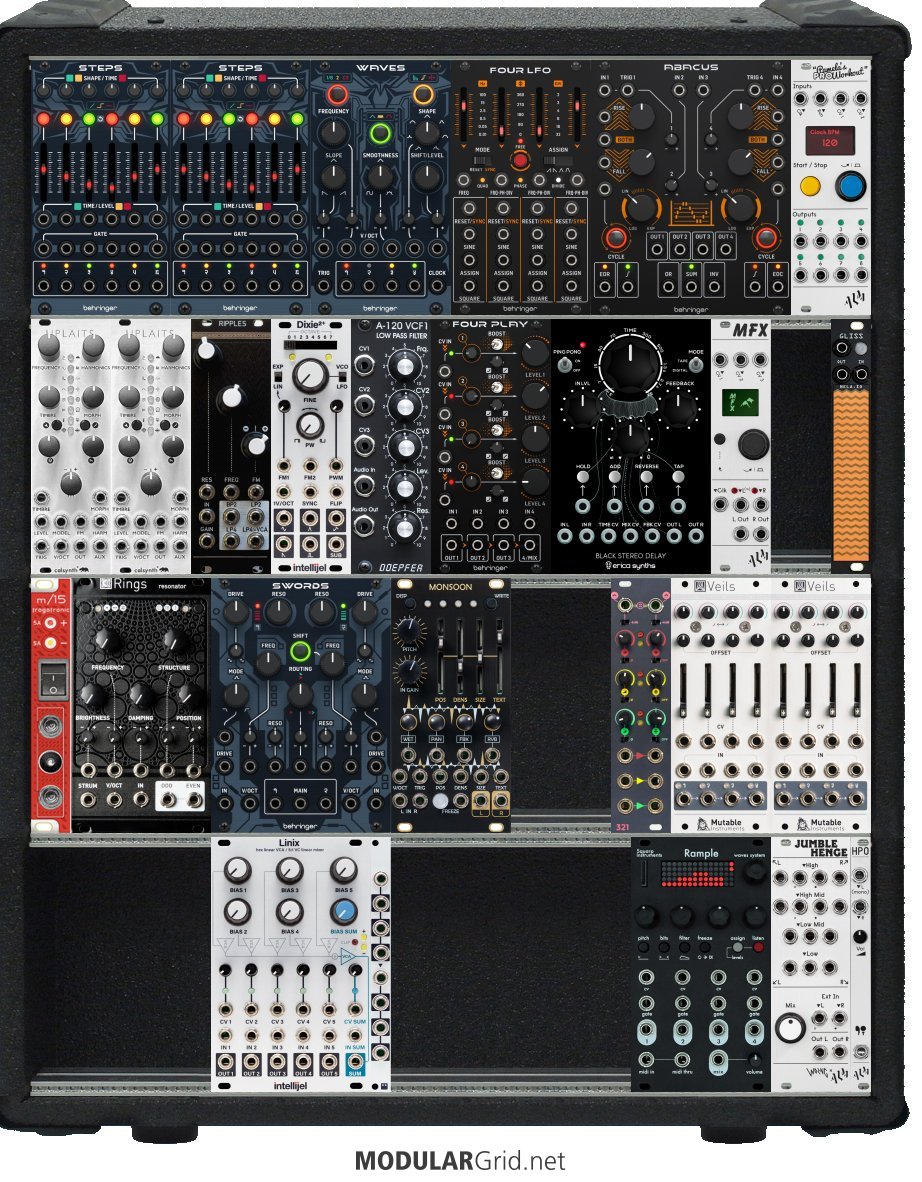The height and width of the screenshot is (1182, 922).
Task: Click the Res. knob on A-120 VCF1
Action: point(405,527)
